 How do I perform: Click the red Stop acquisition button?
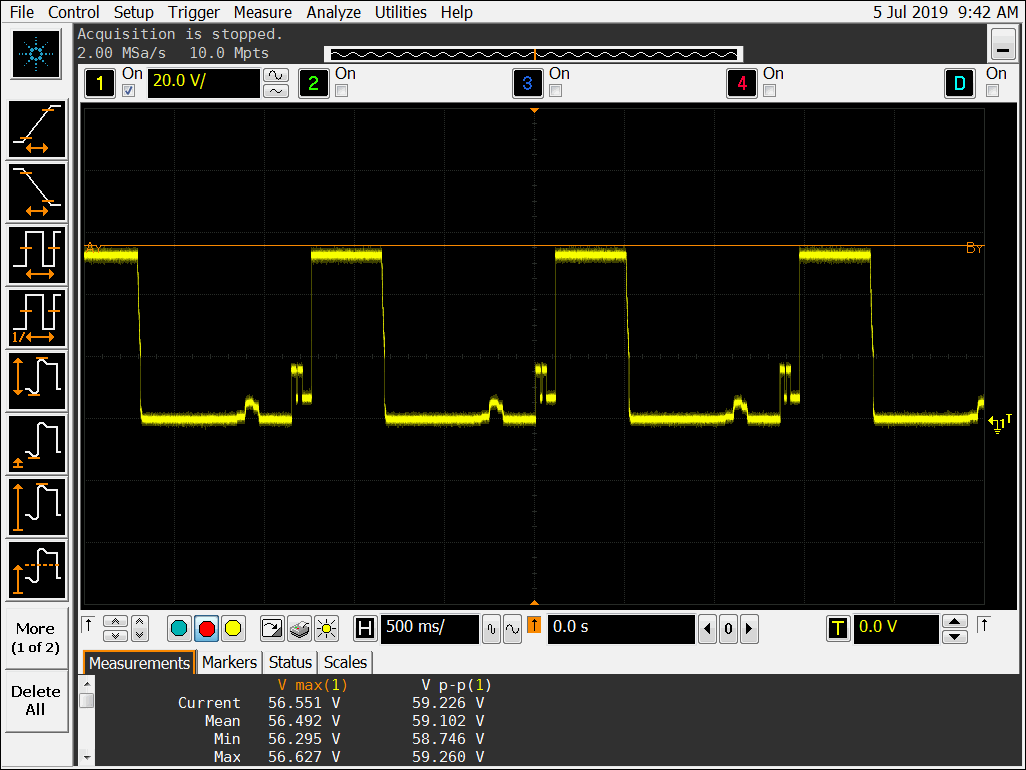pyautogui.click(x=206, y=629)
